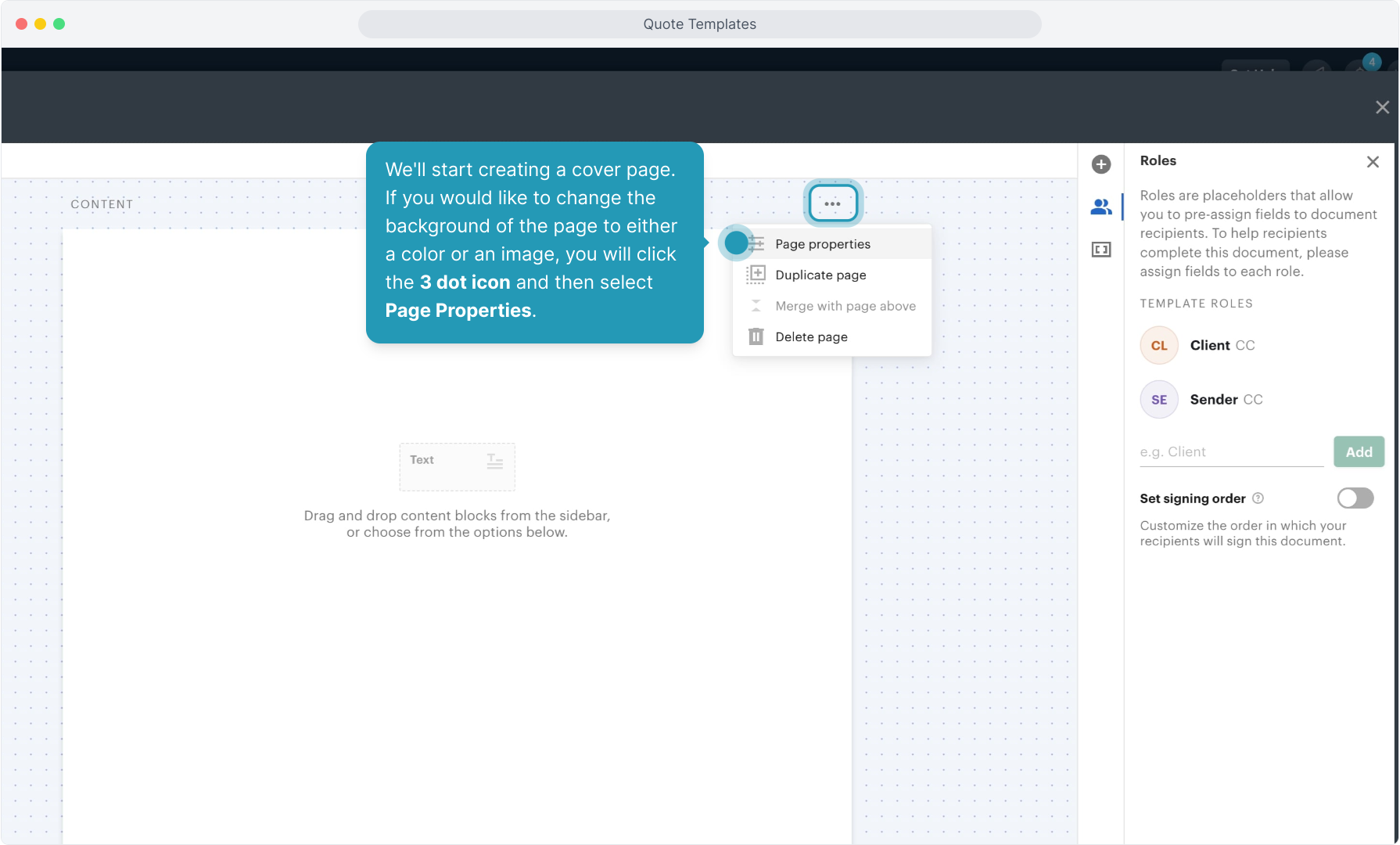The image size is (1400, 845).
Task: Click the Duplicate page icon
Action: pyautogui.click(x=756, y=275)
